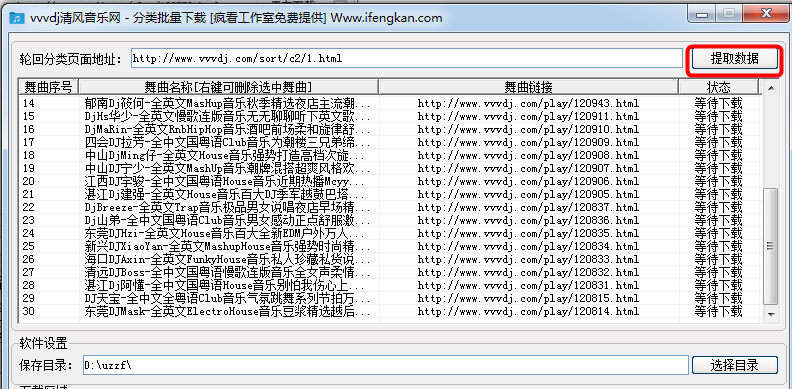Focus the 轮回分类页面地址 URL field
This screenshot has height=389, width=792.
pos(407,59)
